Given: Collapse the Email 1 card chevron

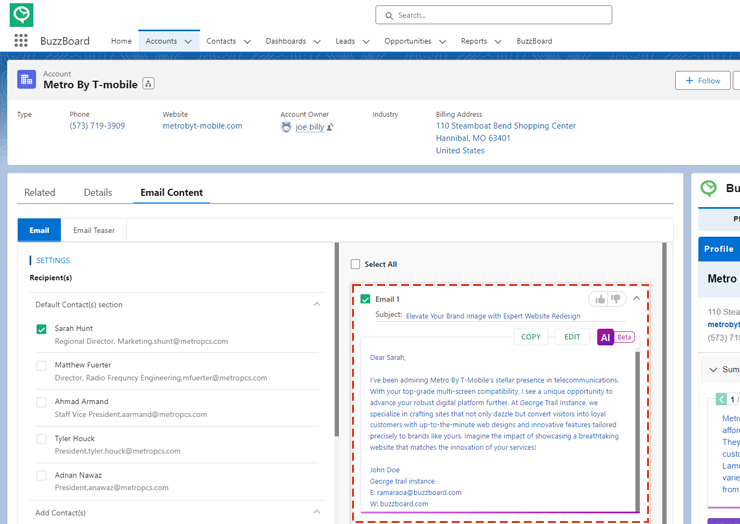Looking at the screenshot, I should [636, 298].
